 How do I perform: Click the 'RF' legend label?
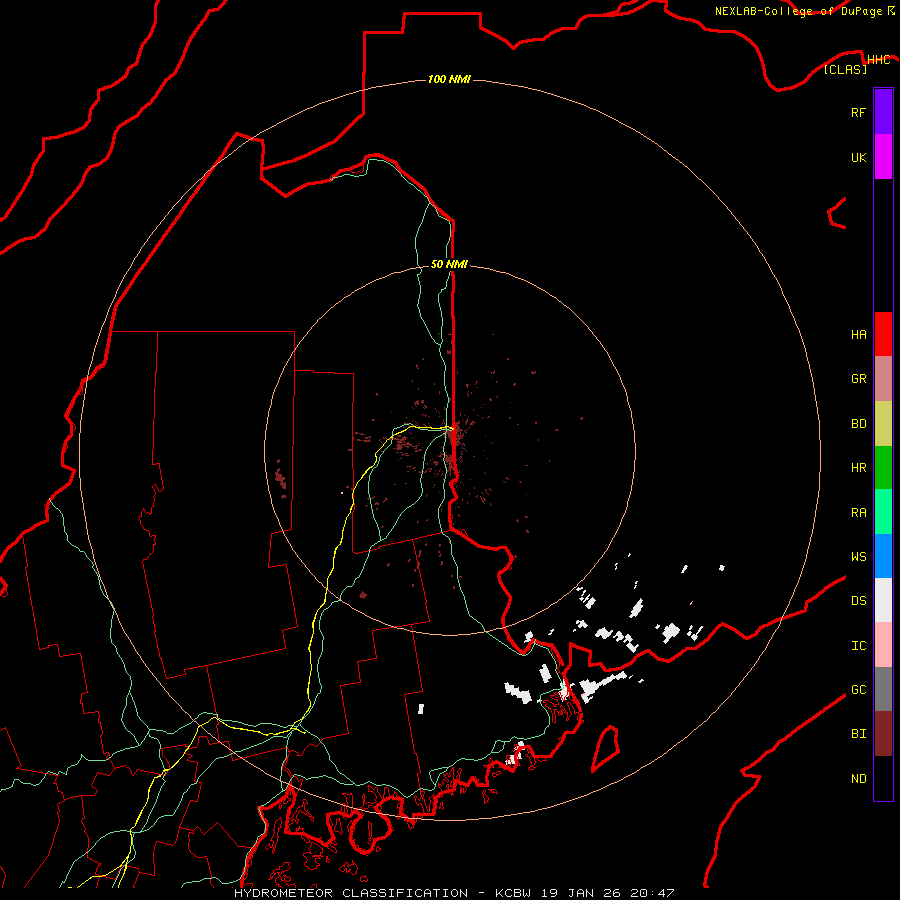pos(858,112)
